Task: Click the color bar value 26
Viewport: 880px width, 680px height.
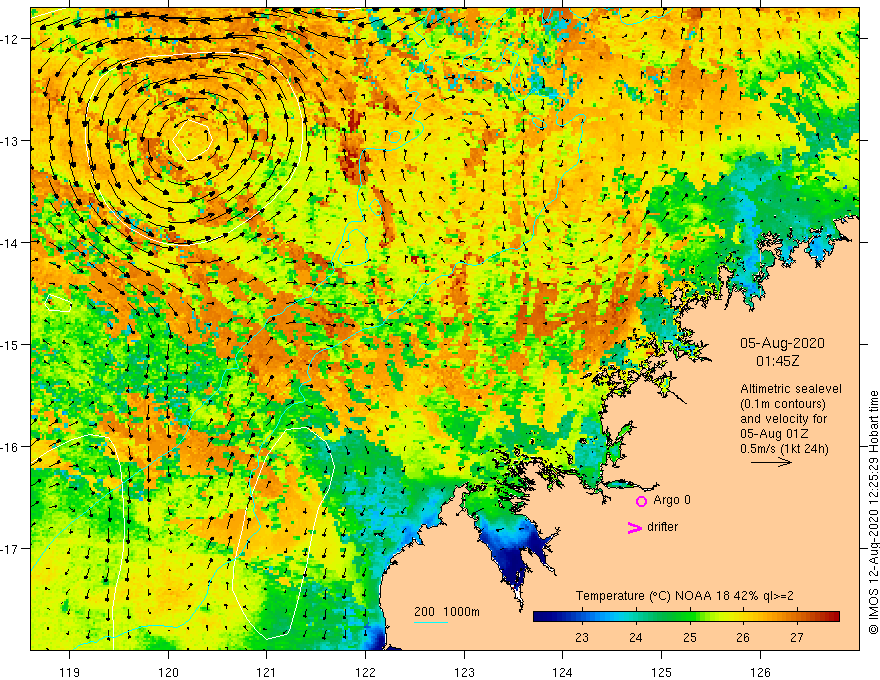Action: point(742,637)
